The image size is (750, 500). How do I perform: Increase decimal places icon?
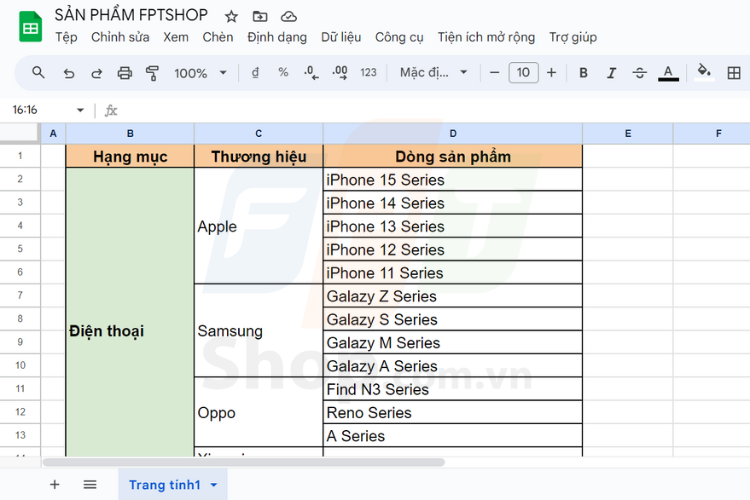340,73
